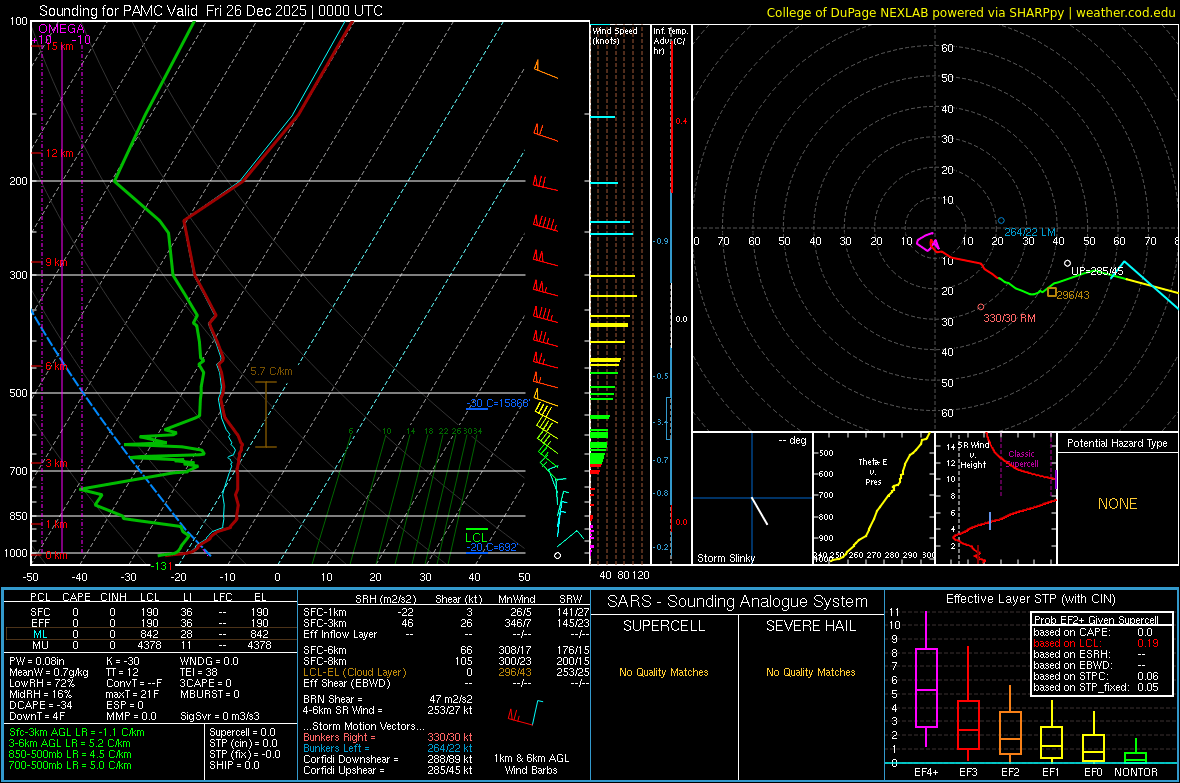The image size is (1180, 783).
Task: Click the '9 km' height marker
Action: (x=56, y=262)
